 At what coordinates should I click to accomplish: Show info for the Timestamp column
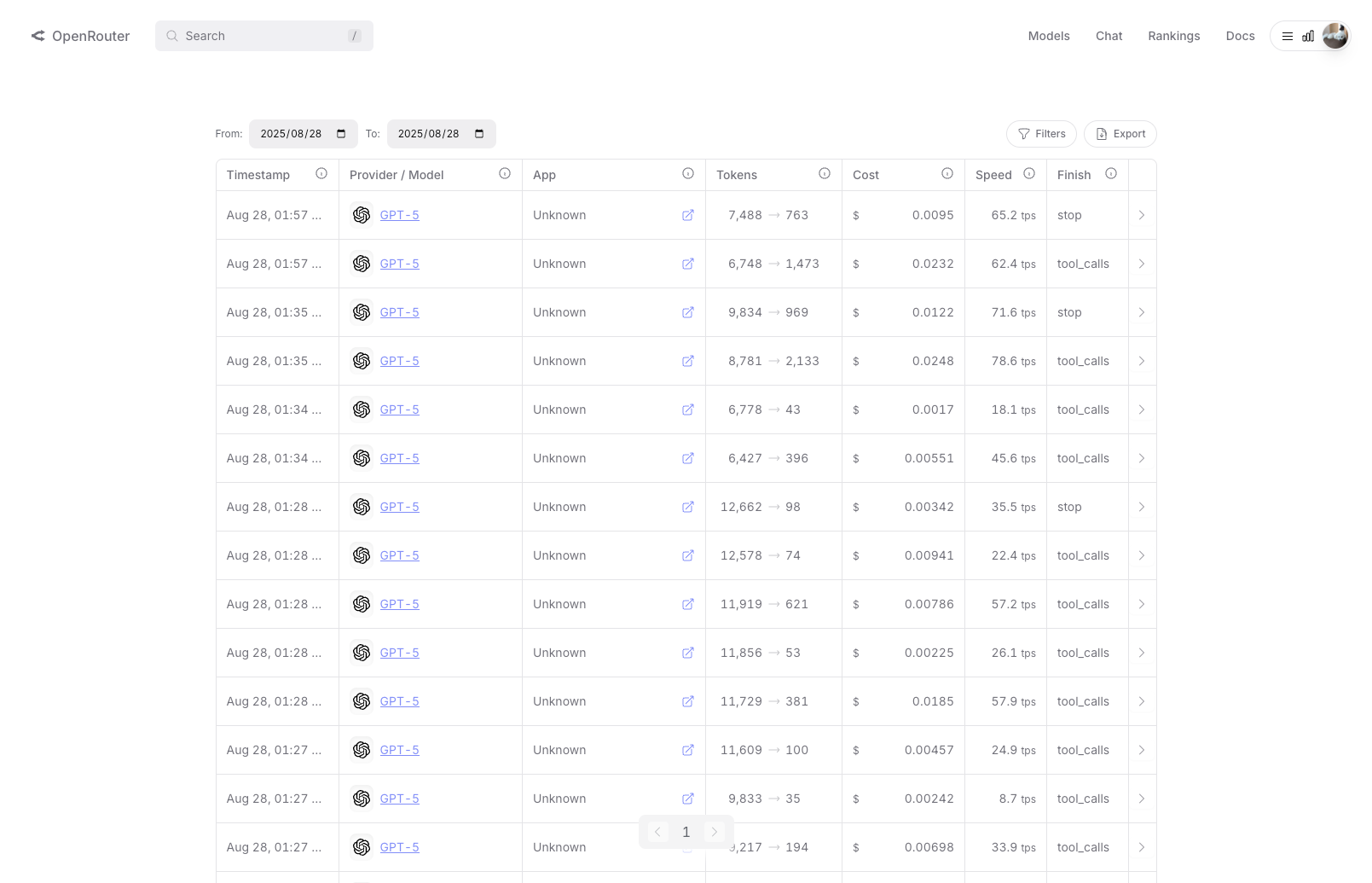[321, 173]
